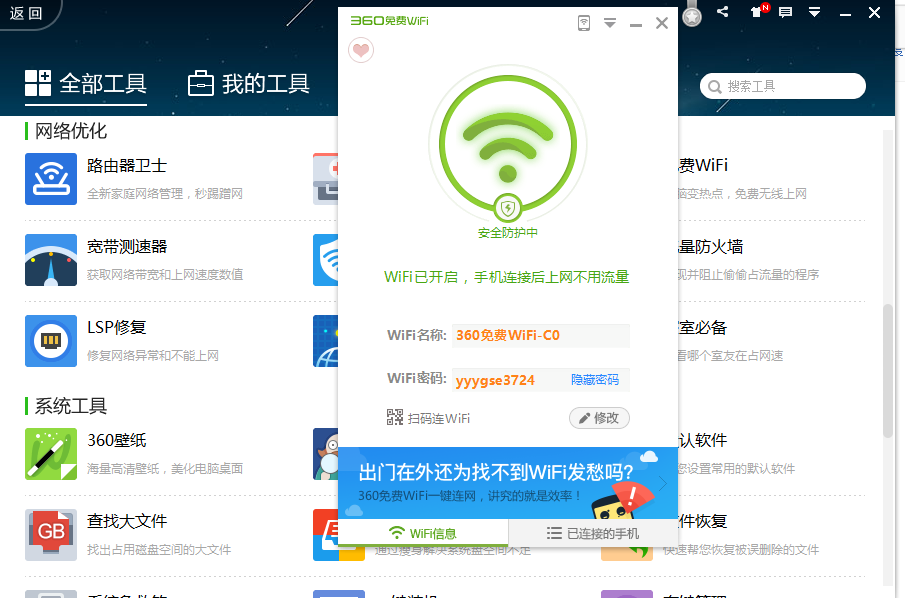Launch the 宽带测速器 speed test icon

point(51,260)
